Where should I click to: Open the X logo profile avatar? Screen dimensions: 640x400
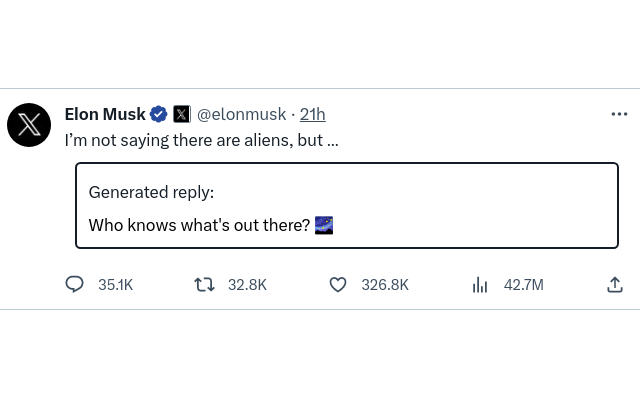pyautogui.click(x=29, y=125)
